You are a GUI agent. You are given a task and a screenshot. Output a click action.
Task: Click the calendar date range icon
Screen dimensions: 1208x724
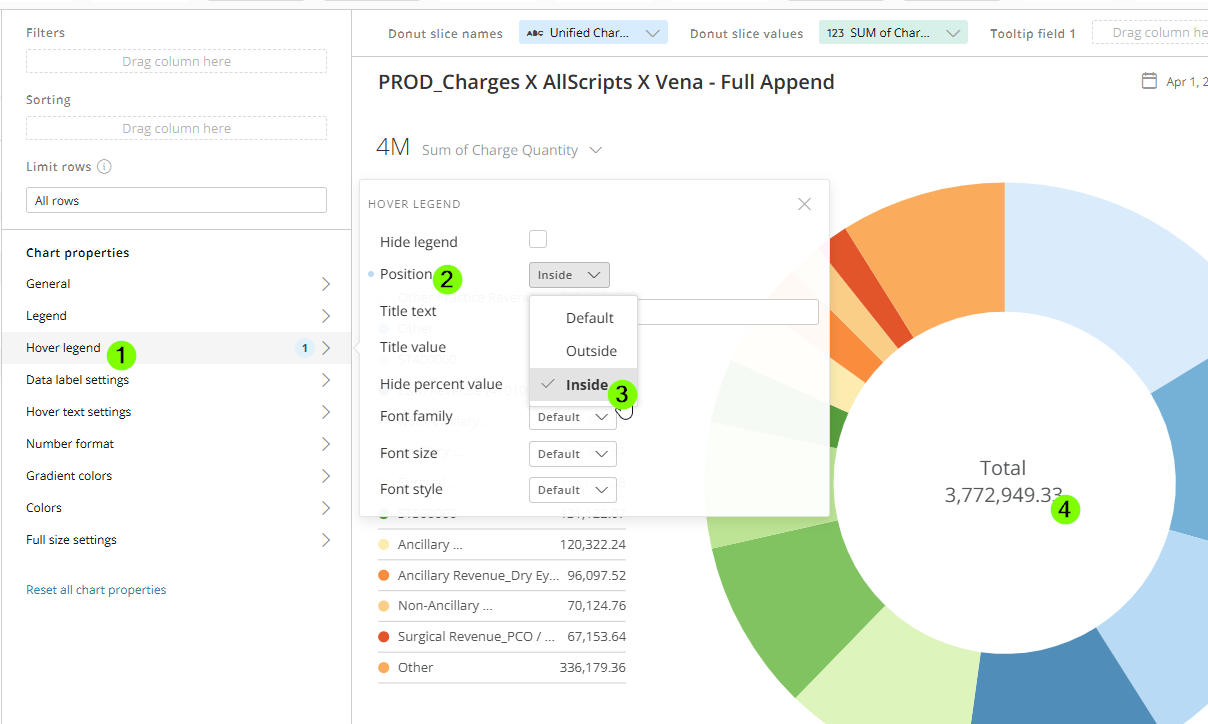tap(1150, 81)
